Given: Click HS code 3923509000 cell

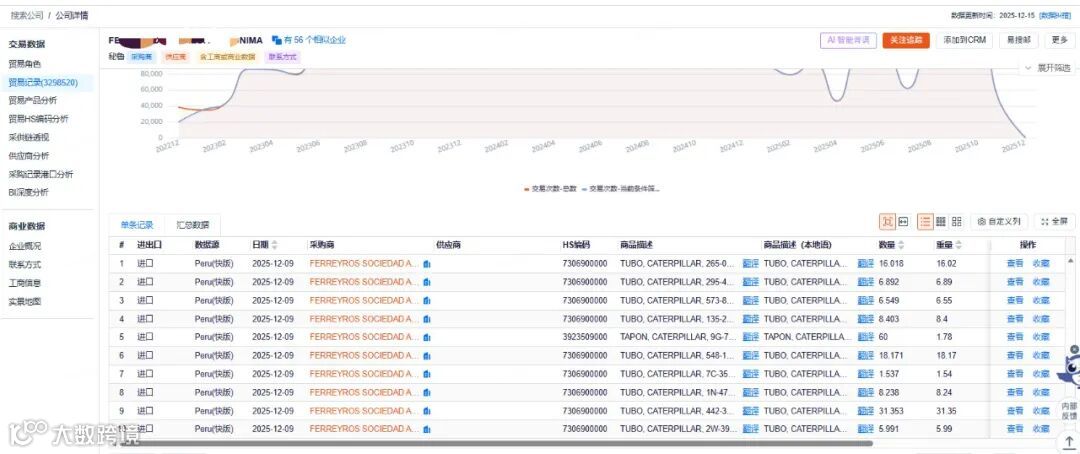Looking at the screenshot, I should 585,337.
